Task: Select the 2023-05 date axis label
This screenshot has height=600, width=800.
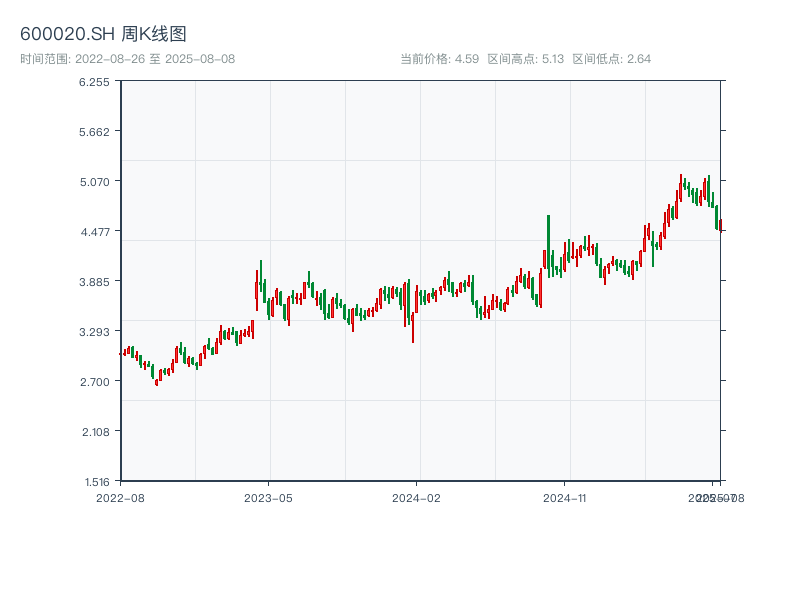Action: point(268,497)
